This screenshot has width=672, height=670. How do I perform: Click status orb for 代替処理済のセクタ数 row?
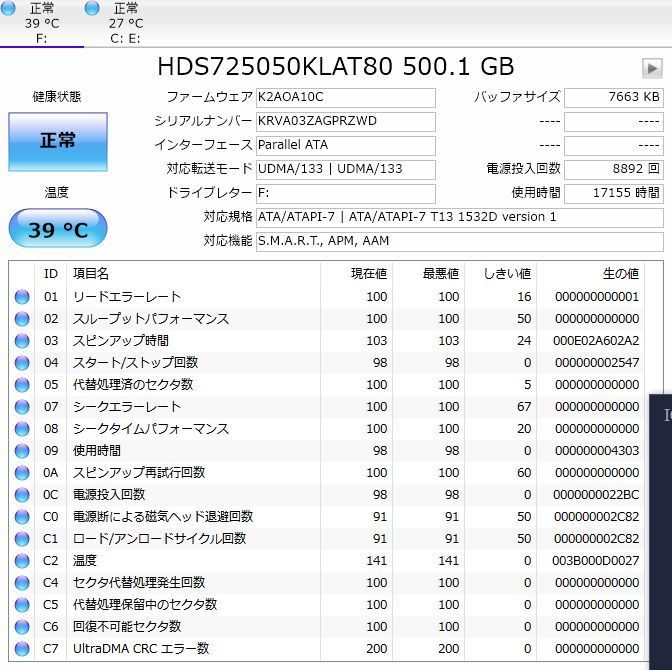22,385
